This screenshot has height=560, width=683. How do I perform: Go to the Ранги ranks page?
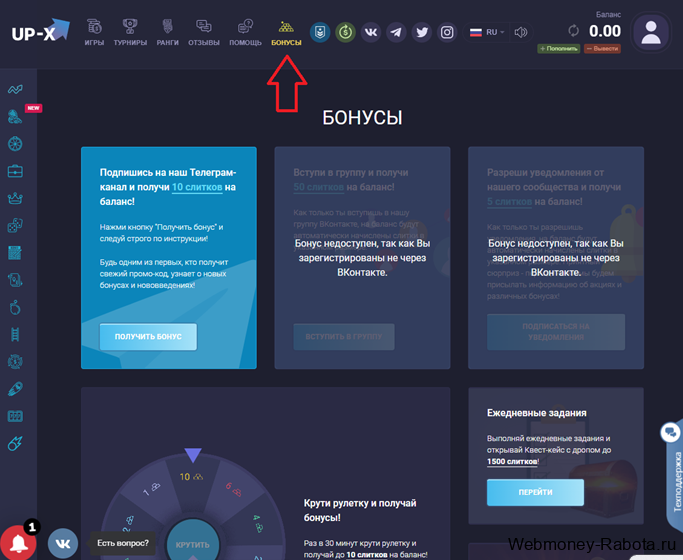(x=168, y=32)
